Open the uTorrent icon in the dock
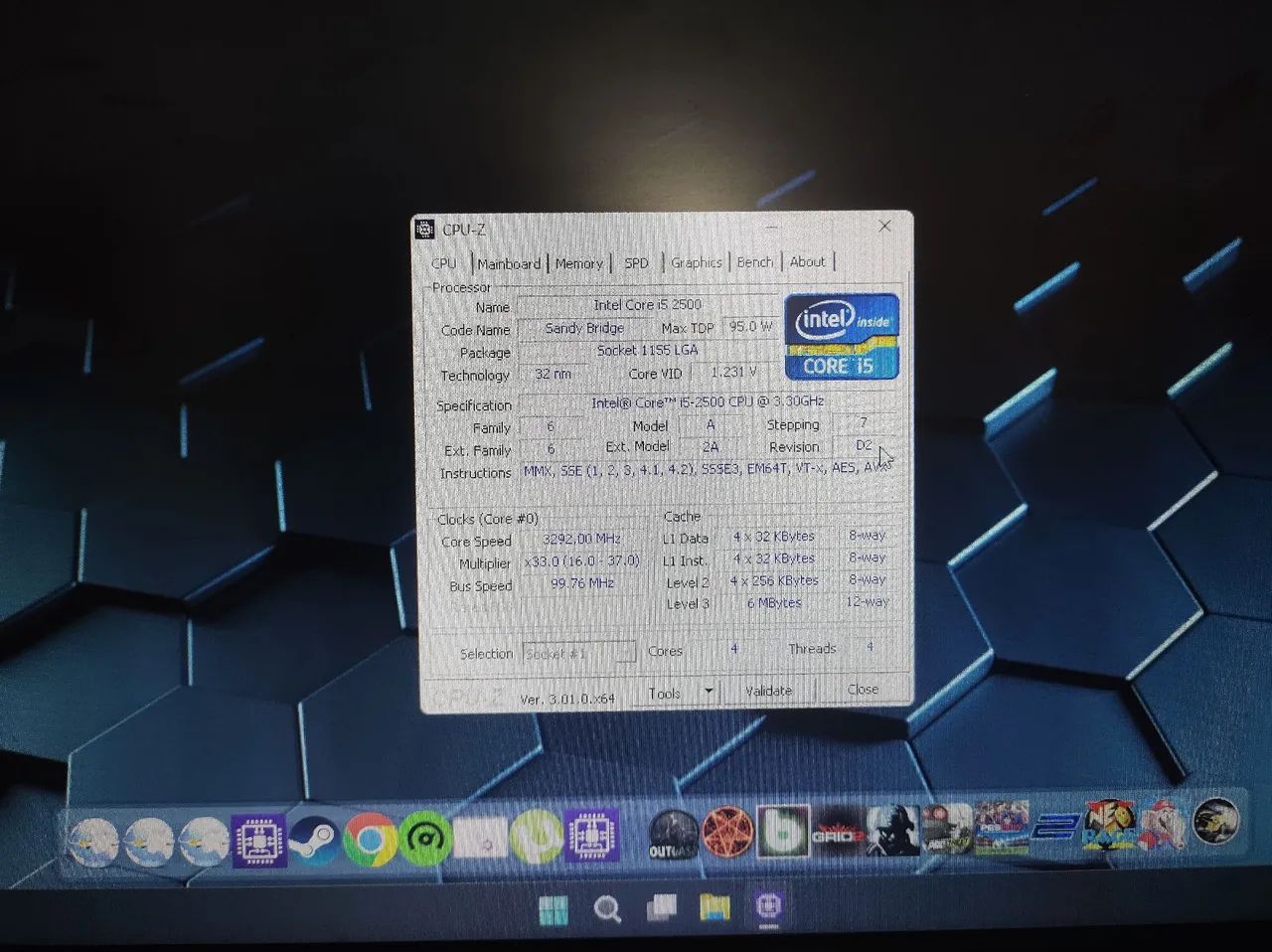The image size is (1272, 952). (x=536, y=837)
